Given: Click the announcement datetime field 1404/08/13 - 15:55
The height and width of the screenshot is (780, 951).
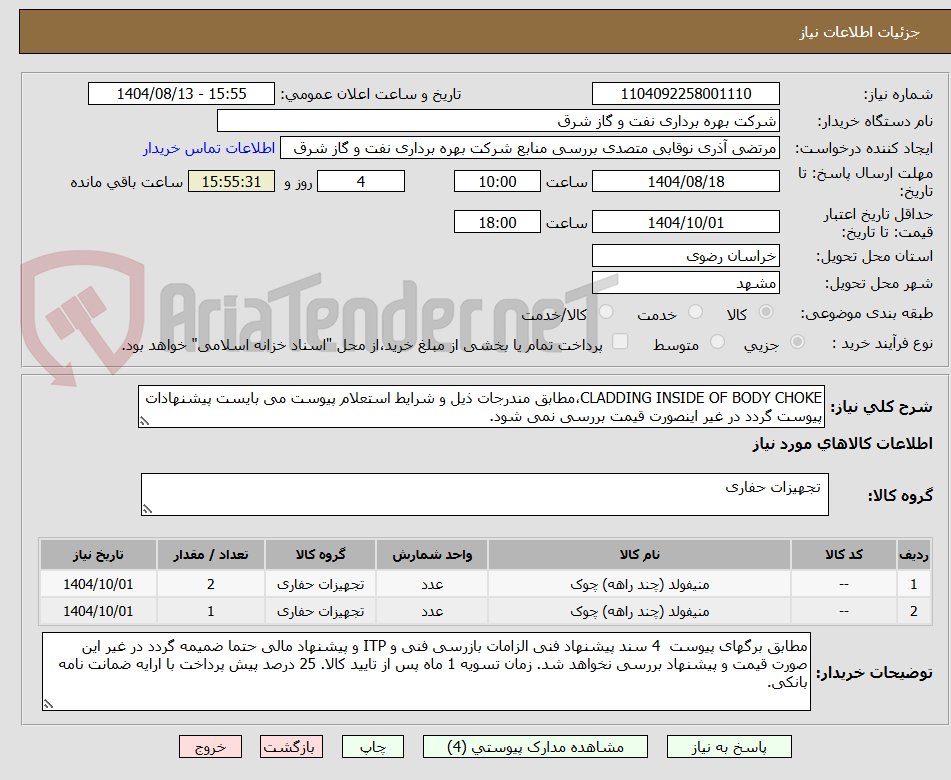Looking at the screenshot, I should tap(181, 94).
